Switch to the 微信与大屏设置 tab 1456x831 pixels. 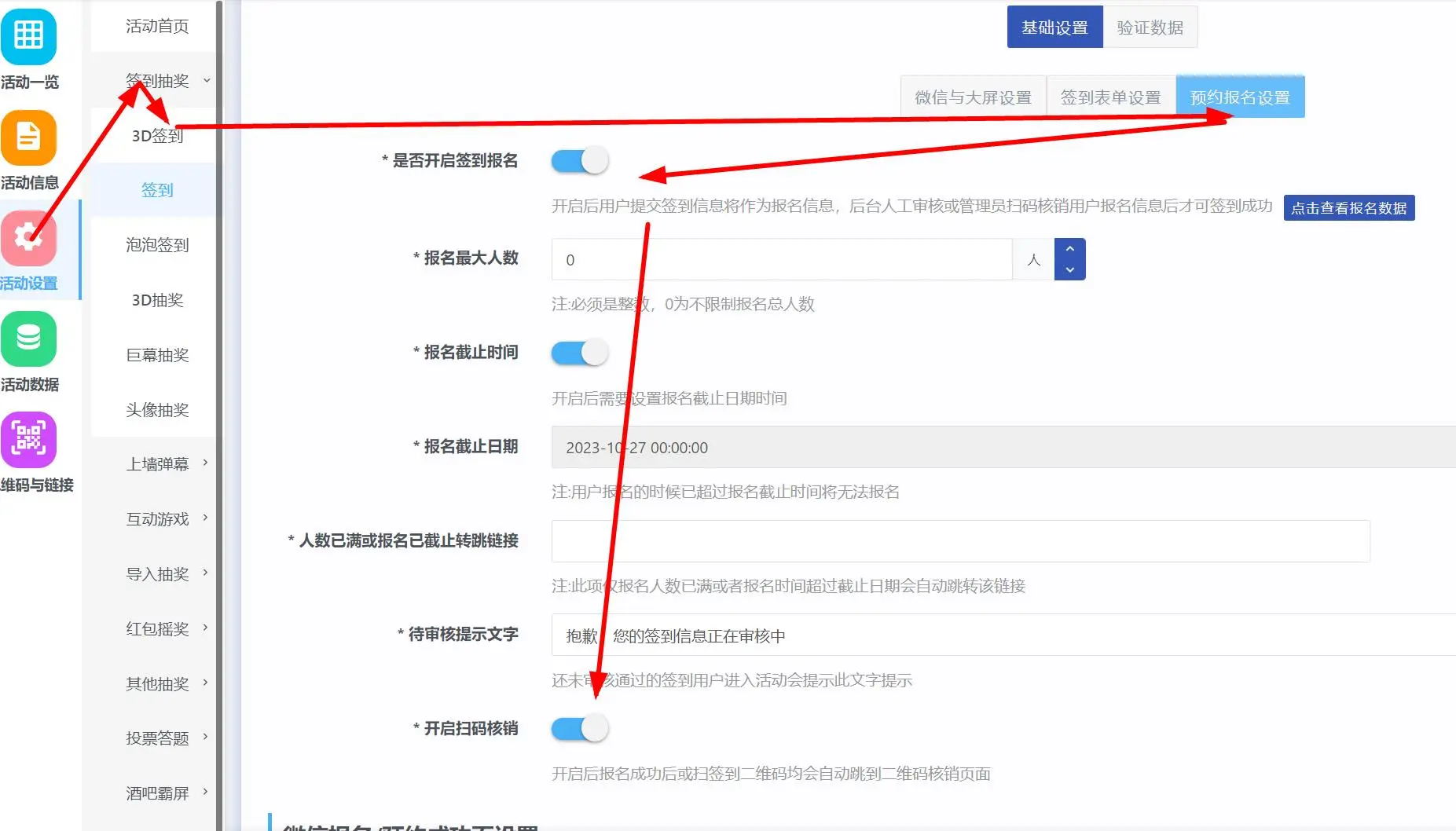(973, 97)
